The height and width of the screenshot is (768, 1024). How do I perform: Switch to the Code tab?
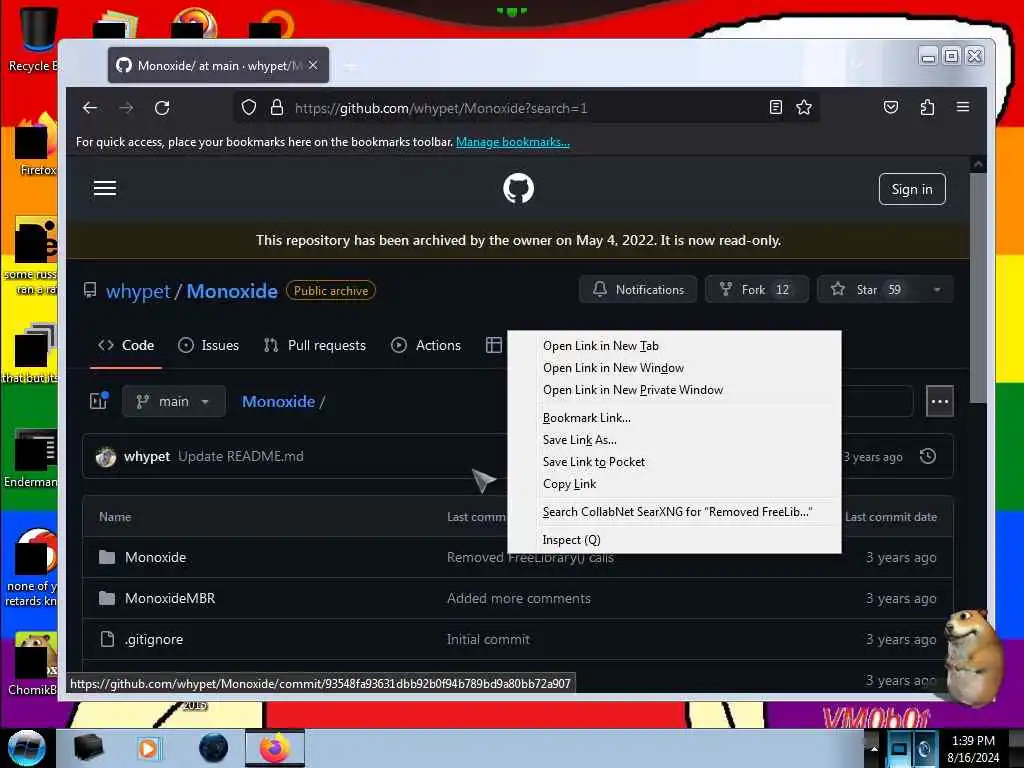point(126,345)
